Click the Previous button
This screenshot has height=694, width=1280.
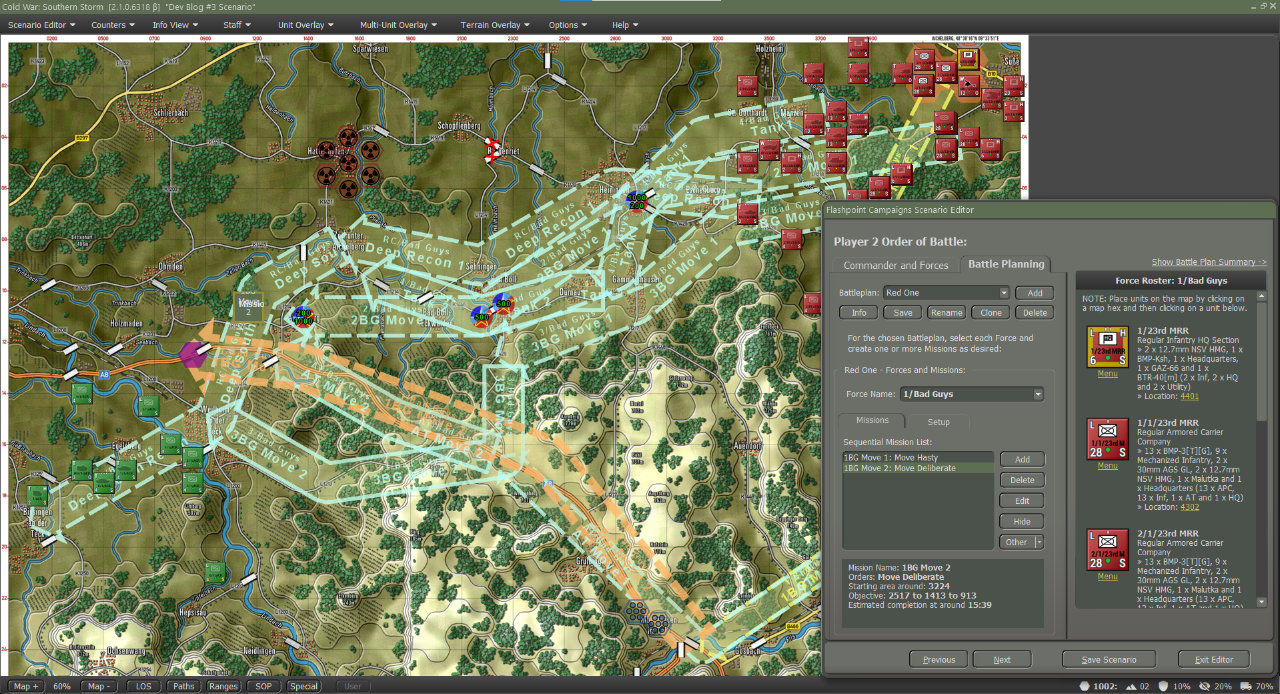pos(939,659)
